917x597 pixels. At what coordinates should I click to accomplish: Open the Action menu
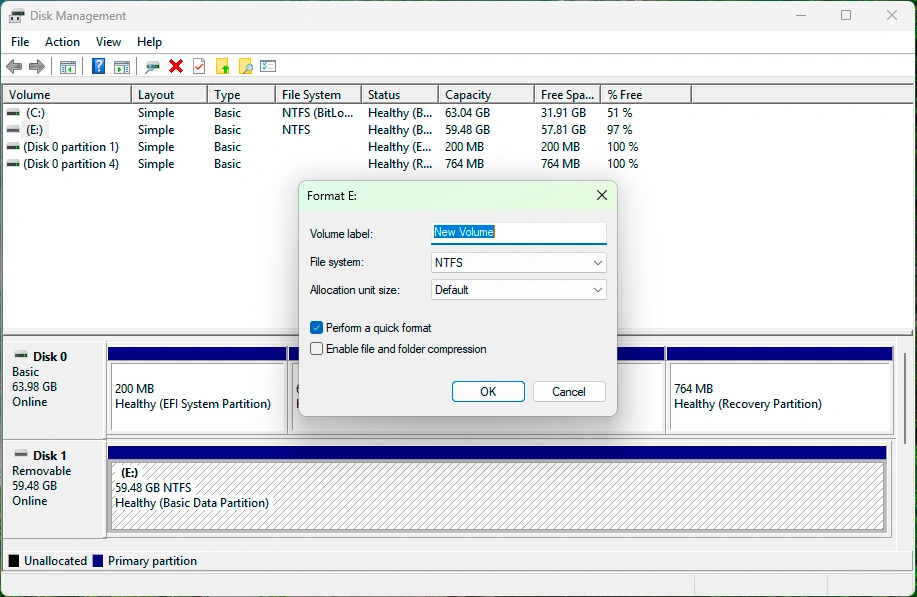tap(62, 42)
